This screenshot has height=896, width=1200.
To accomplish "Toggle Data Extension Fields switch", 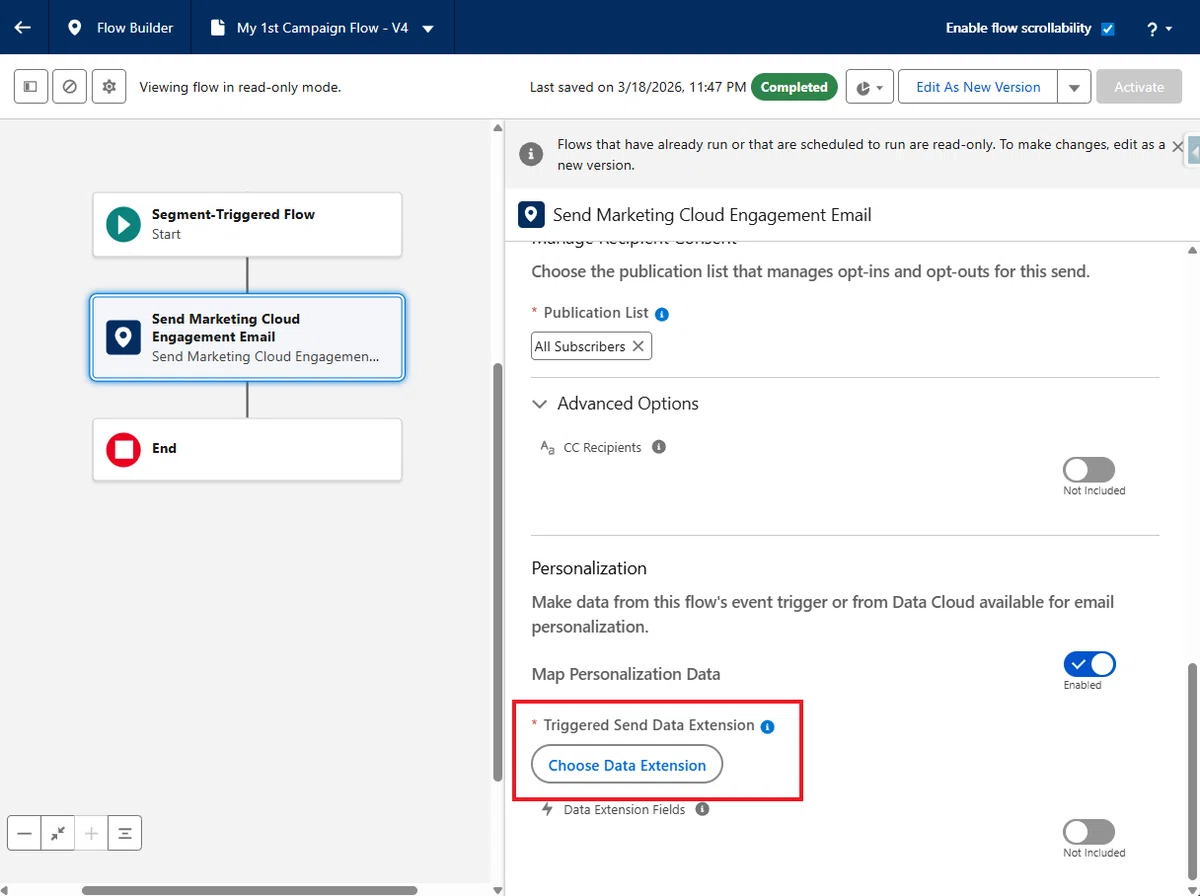I will (x=1089, y=832).
